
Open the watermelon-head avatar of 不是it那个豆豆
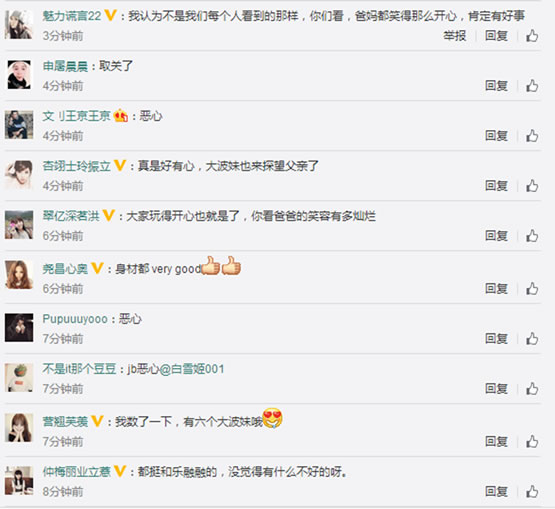(x=19, y=378)
